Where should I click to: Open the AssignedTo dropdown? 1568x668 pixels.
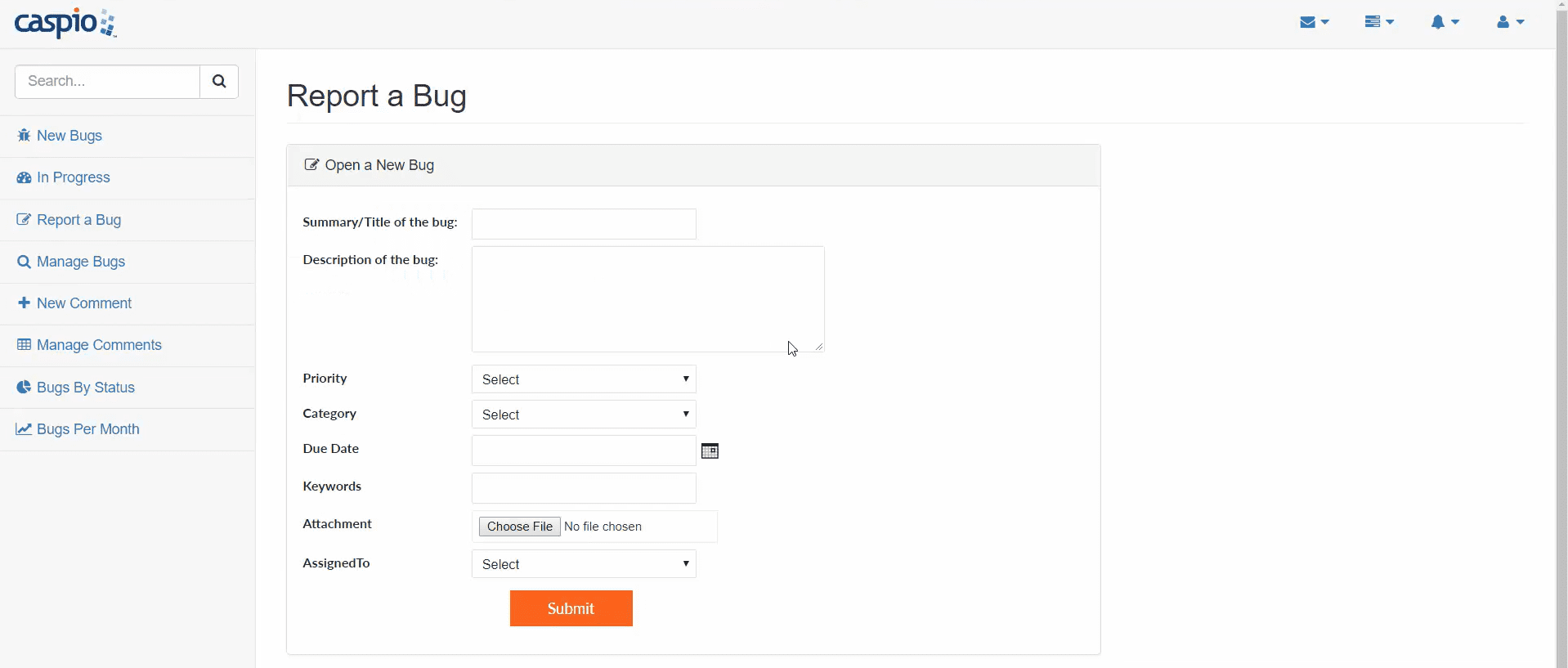584,564
